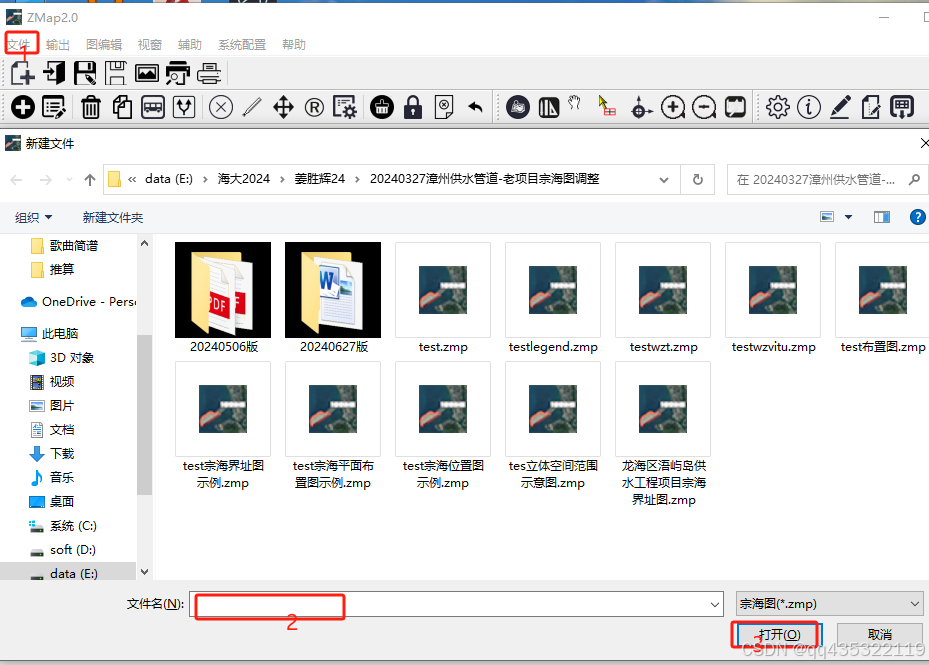Click the print icon in the toolbar

point(209,73)
